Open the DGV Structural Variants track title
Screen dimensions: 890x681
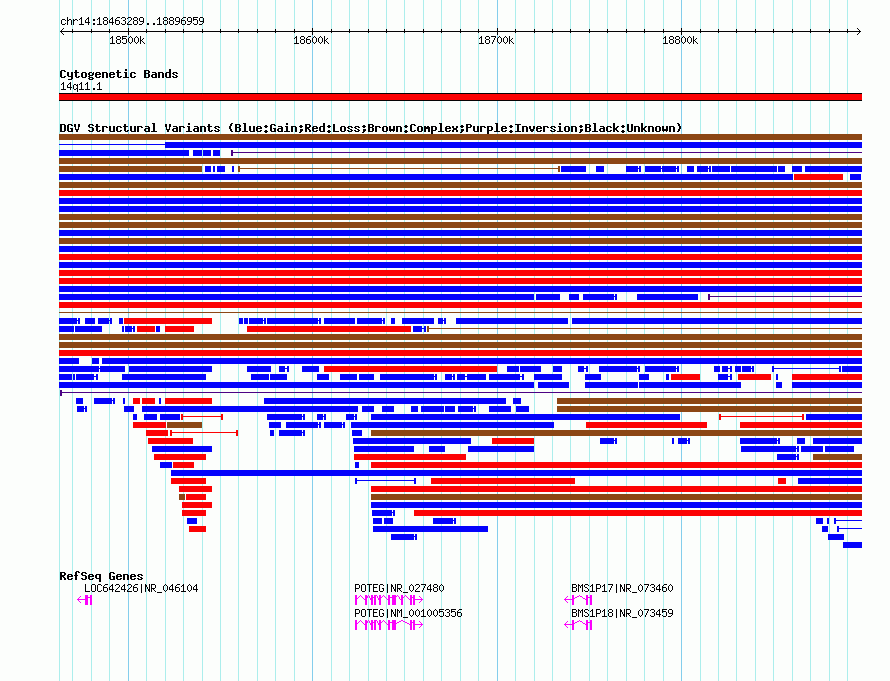pyautogui.click(x=370, y=128)
